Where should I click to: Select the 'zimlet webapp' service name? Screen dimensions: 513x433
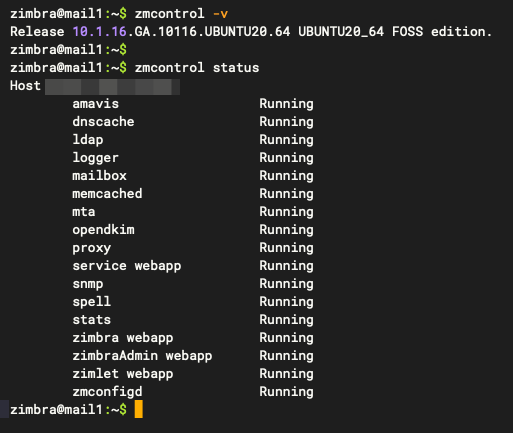123,374
